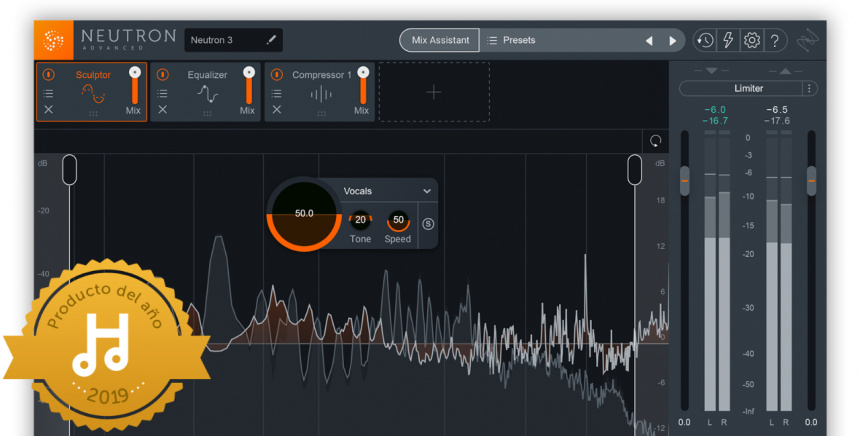Click the Compressor waveform module icon
The height and width of the screenshot is (436, 860).
tap(321, 94)
